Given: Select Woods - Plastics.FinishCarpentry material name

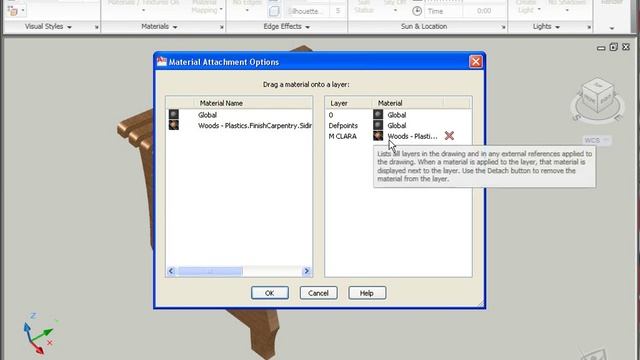Looking at the screenshot, I should (255, 125).
